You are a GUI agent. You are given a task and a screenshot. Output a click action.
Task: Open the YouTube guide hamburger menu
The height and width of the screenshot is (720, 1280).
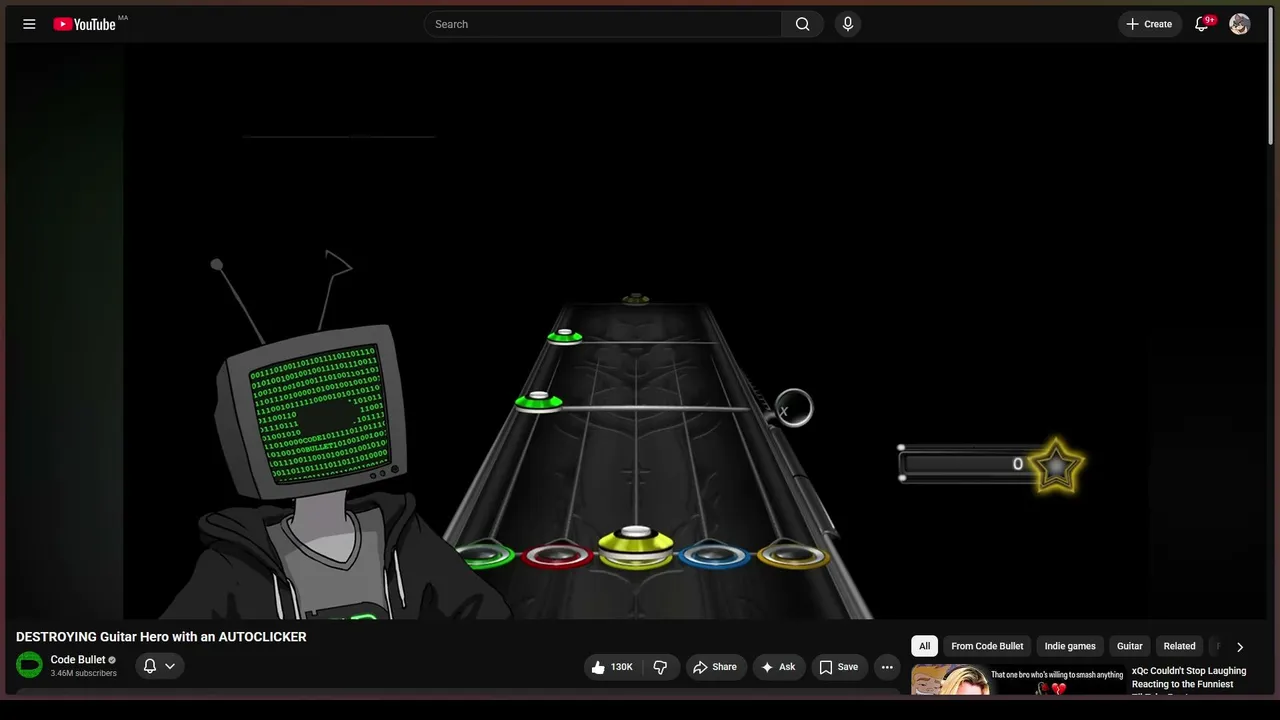29,24
